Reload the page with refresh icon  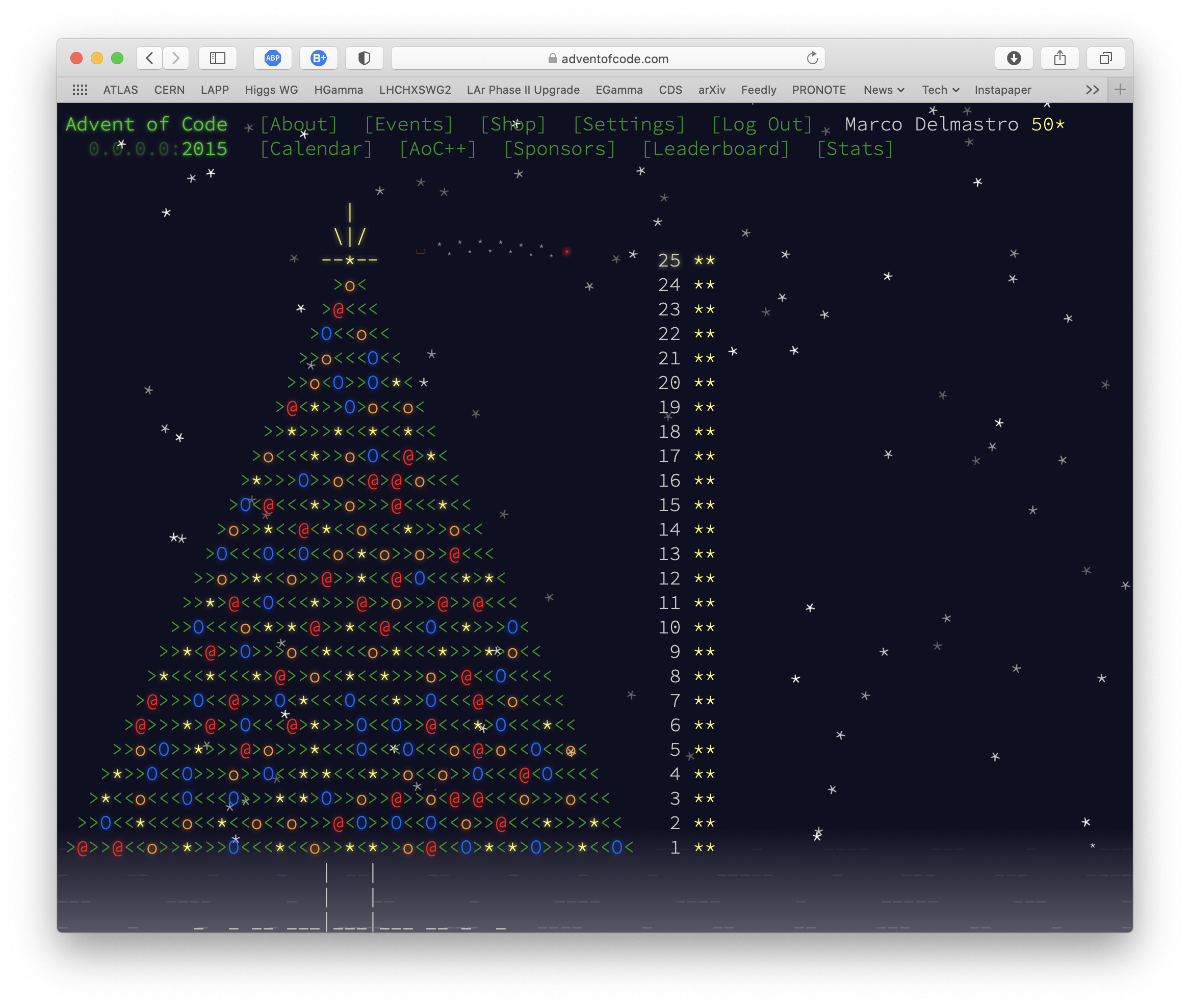[812, 58]
